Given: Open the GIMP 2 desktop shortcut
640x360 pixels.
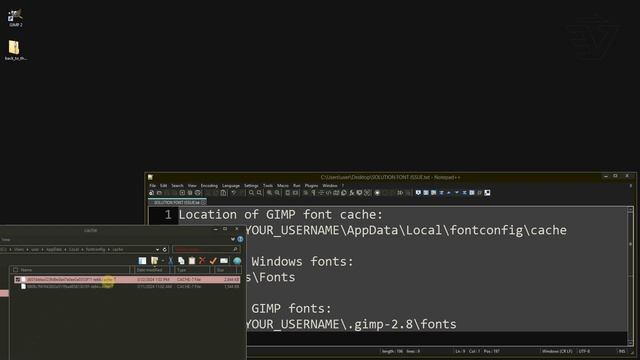Looking at the screenshot, I should point(16,18).
